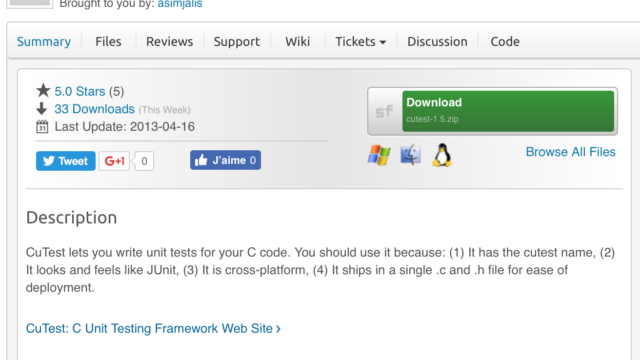The image size is (640, 360).
Task: Open asimjalis author profile link
Action: 180,4
